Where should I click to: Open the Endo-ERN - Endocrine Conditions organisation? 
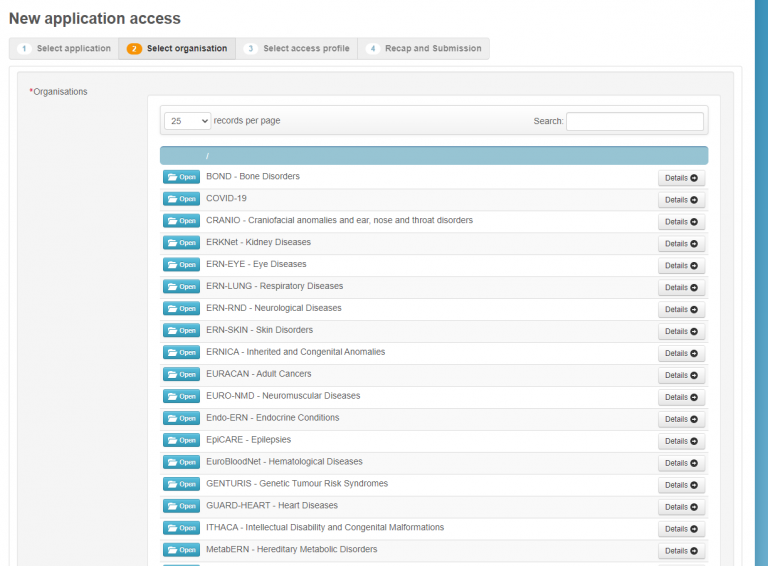[x=181, y=418]
